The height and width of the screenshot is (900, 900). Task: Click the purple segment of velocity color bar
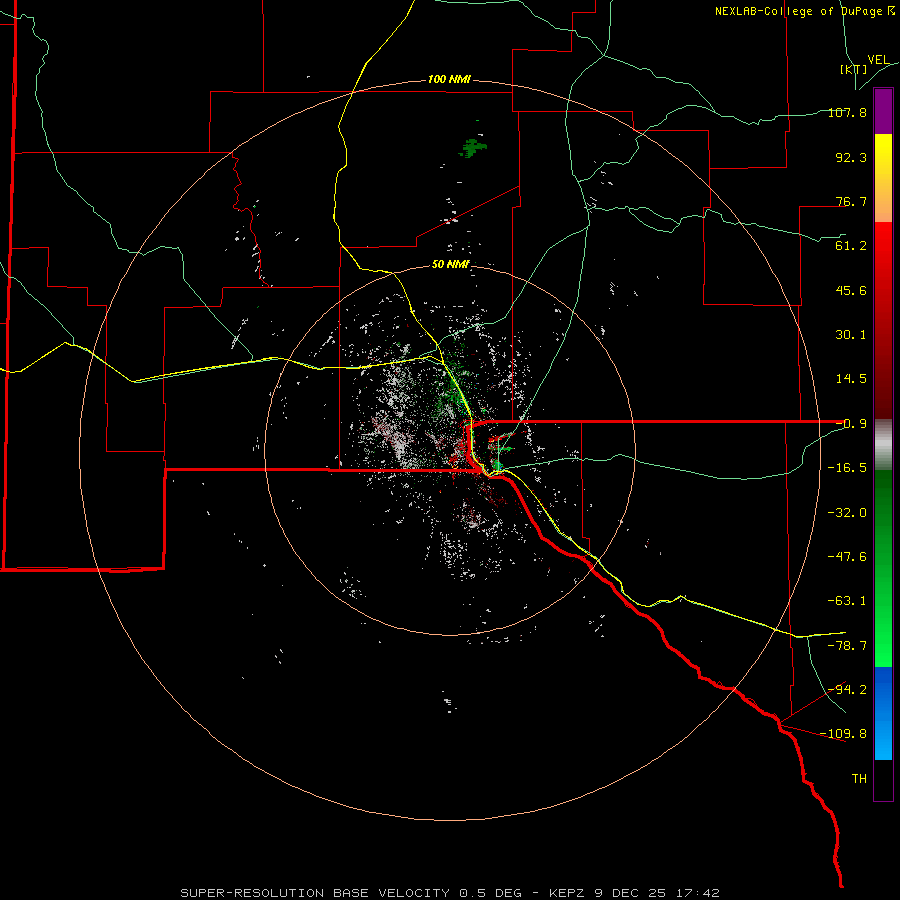coord(883,112)
